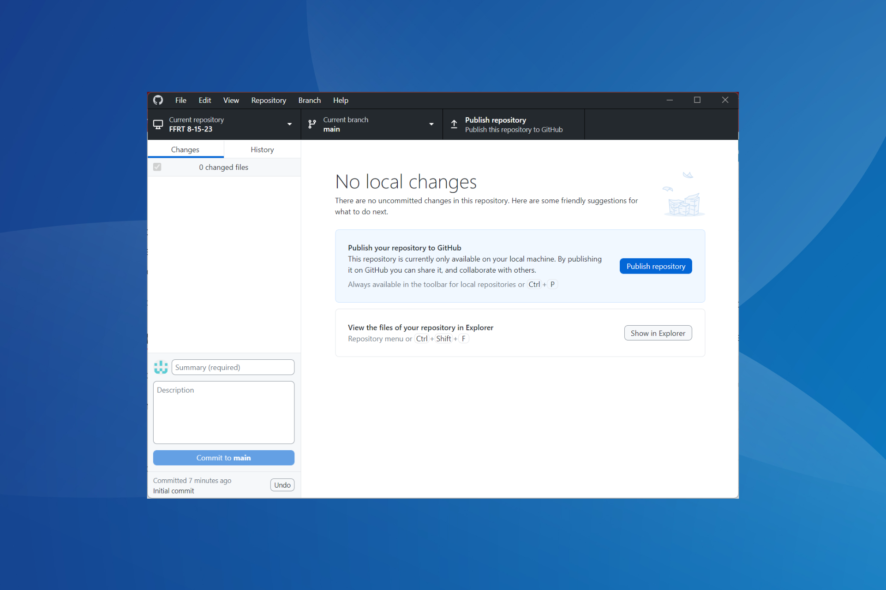
Task: Toggle the select-all checkbox for changed files
Action: pos(157,167)
